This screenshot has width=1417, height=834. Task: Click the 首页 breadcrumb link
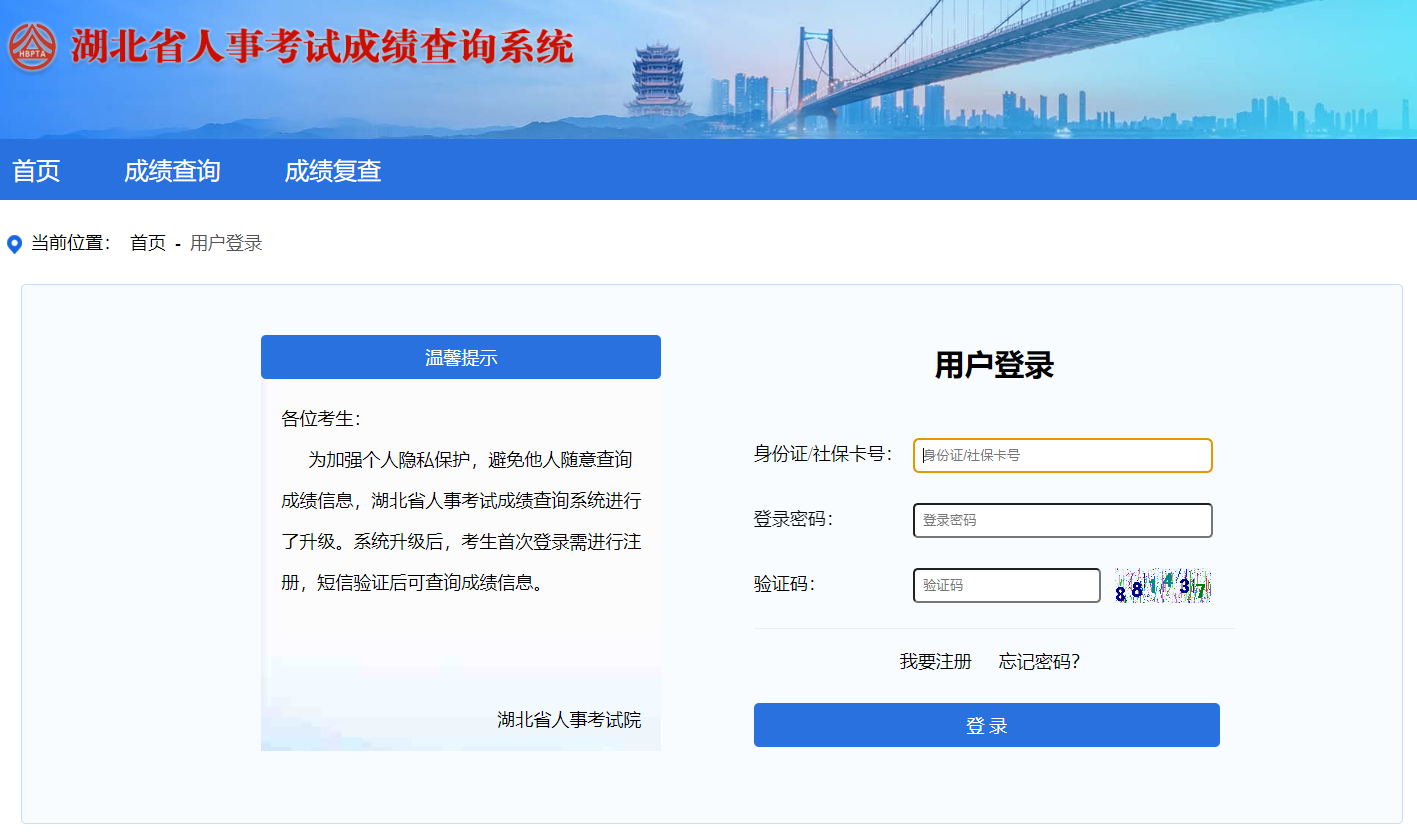pos(148,243)
